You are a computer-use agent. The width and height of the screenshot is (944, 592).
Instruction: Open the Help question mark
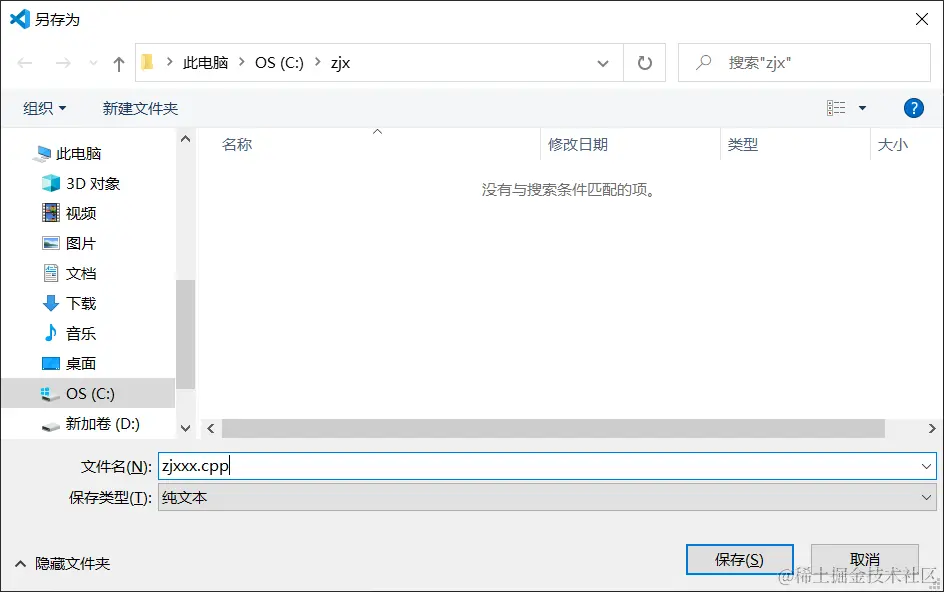coord(914,107)
